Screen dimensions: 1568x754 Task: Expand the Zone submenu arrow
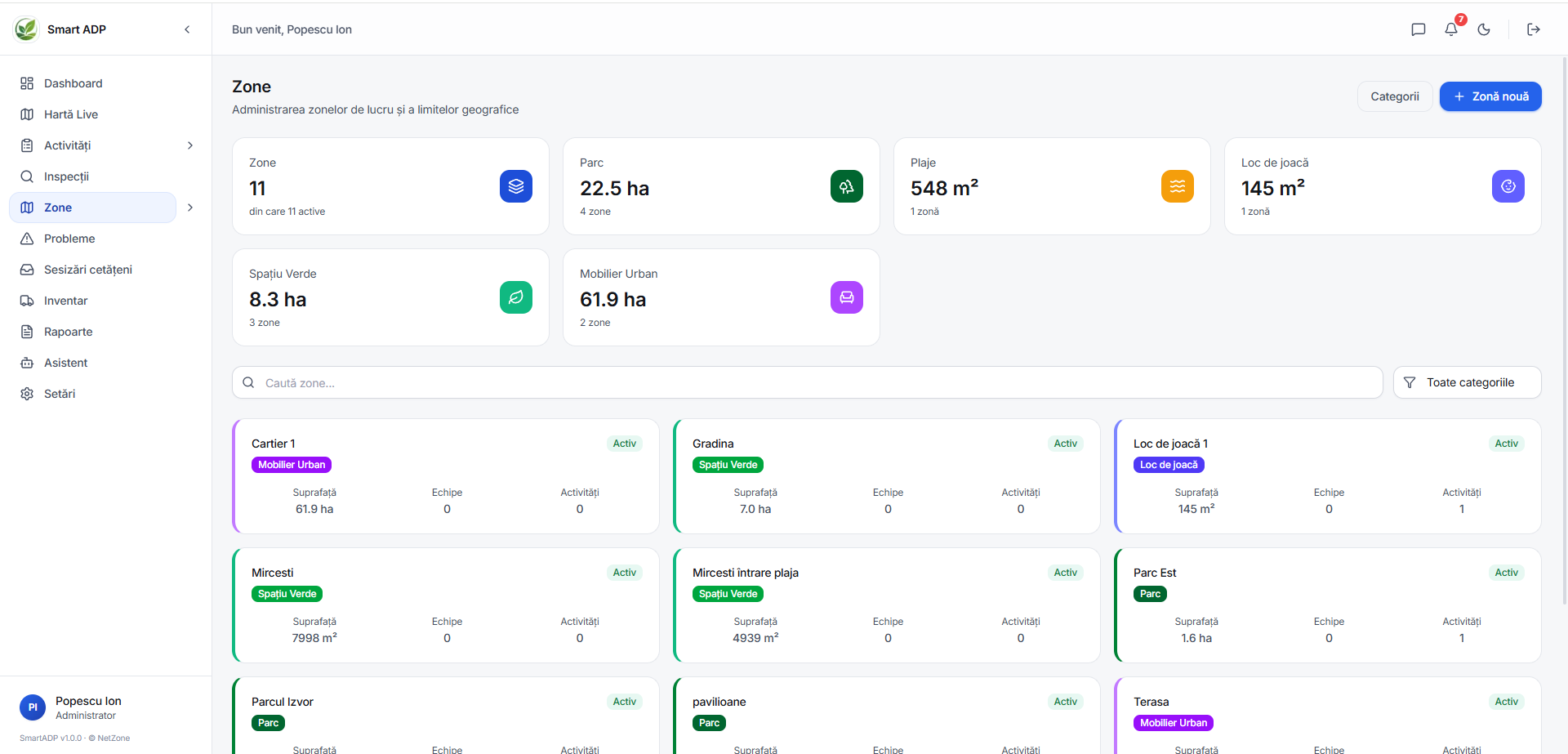point(190,207)
